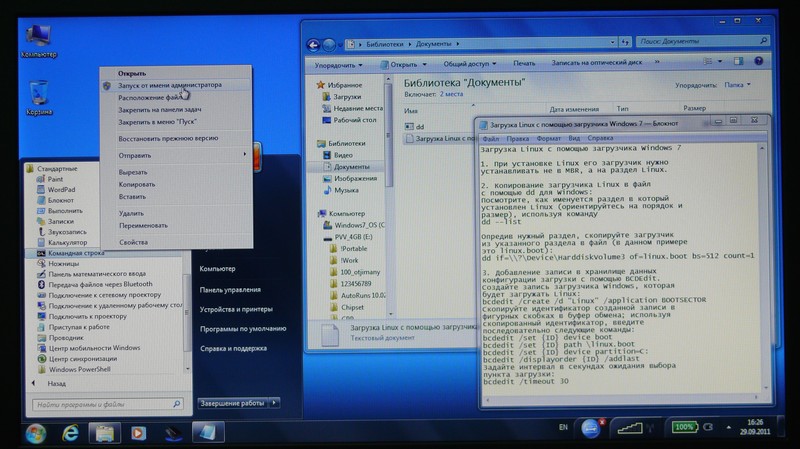Select PVV_4GB (E:) in the navigation pane
800x449 pixels.
(x=353, y=237)
